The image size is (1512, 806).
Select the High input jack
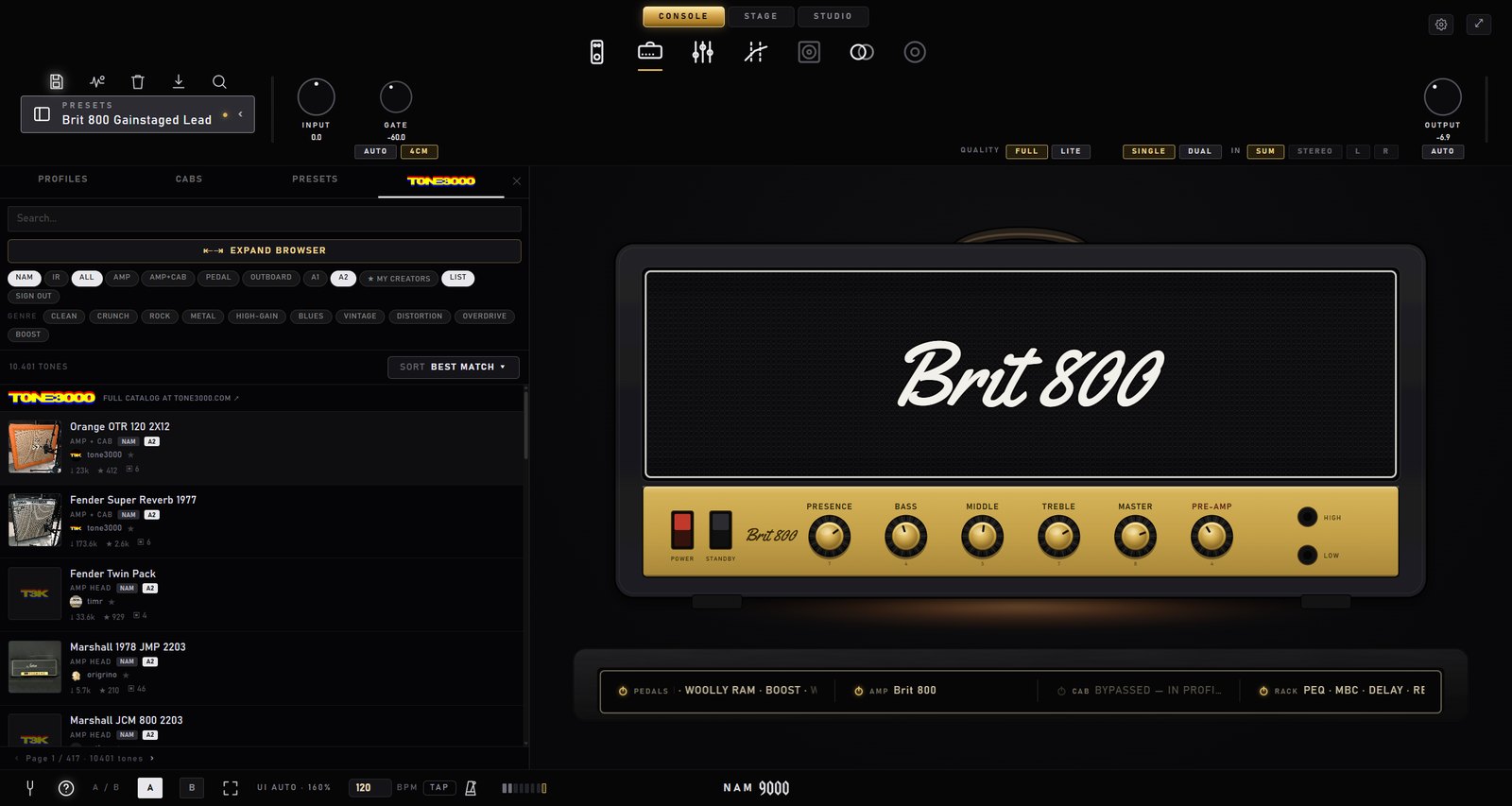click(x=1307, y=517)
